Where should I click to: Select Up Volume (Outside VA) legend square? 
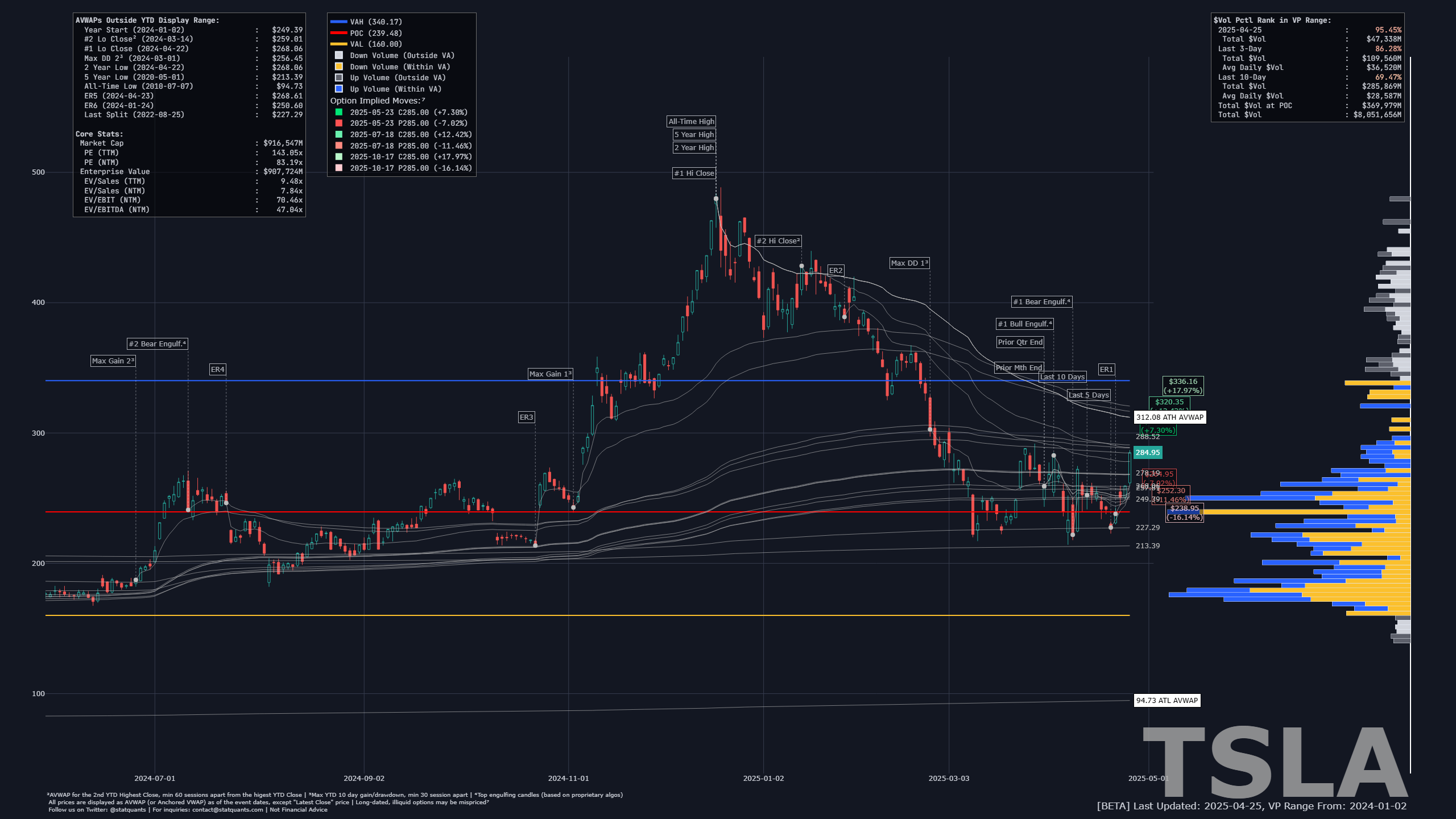click(x=339, y=77)
